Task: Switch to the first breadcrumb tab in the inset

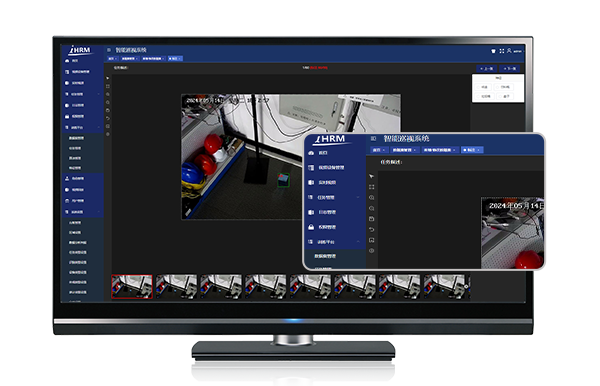Action: [x=379, y=150]
